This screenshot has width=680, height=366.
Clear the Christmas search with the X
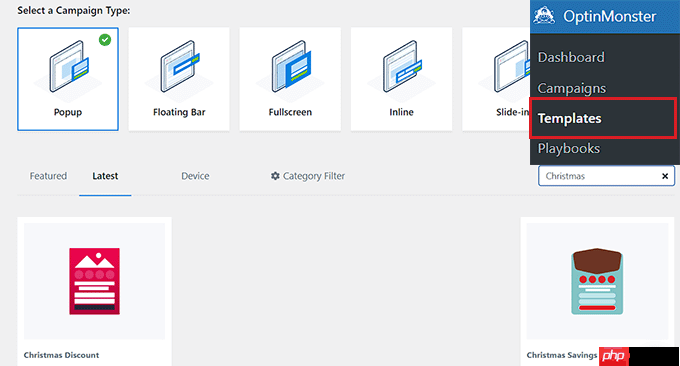pos(665,176)
